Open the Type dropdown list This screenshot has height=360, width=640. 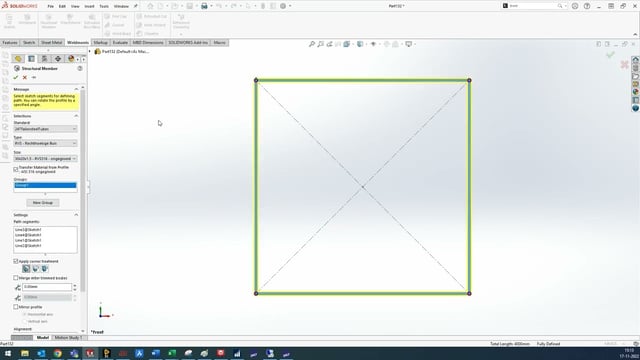point(45,143)
